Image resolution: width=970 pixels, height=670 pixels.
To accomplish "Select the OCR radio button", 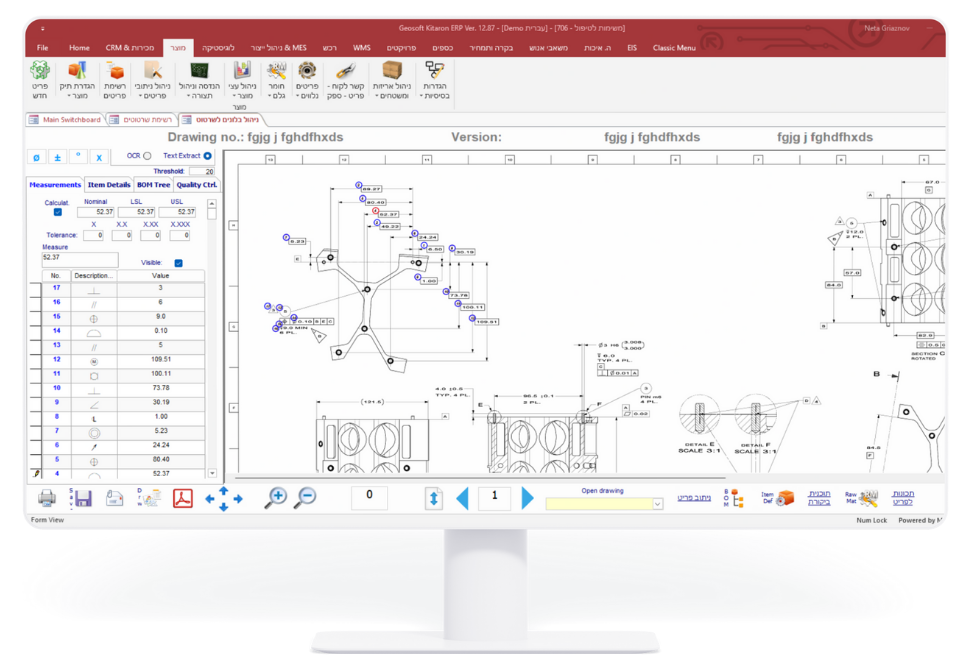I will click(x=147, y=156).
